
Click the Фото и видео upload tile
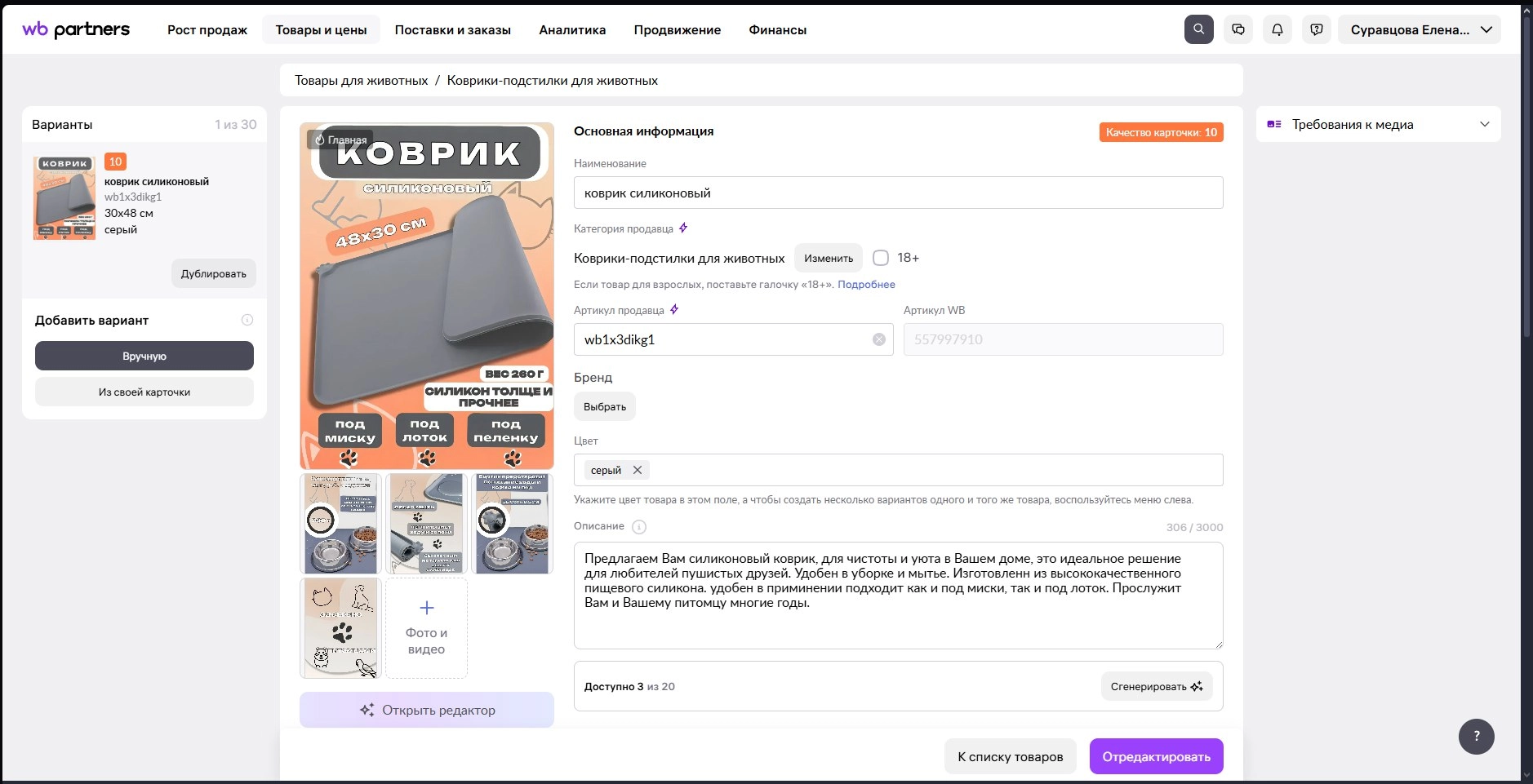coord(426,628)
